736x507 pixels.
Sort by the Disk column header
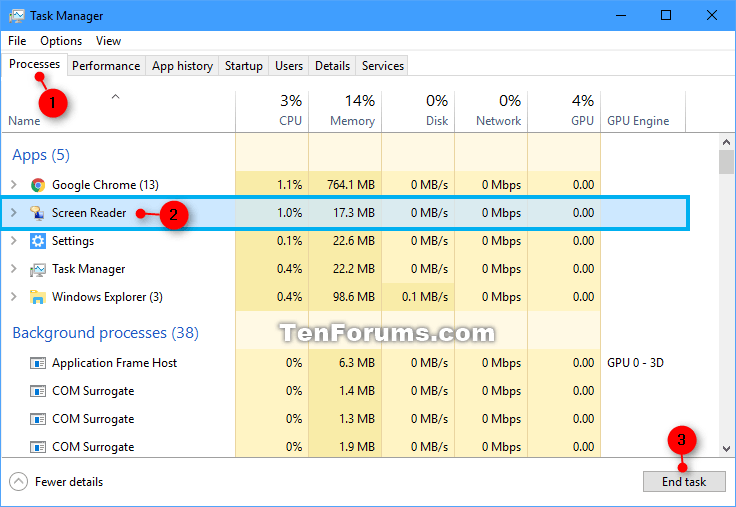[x=418, y=112]
